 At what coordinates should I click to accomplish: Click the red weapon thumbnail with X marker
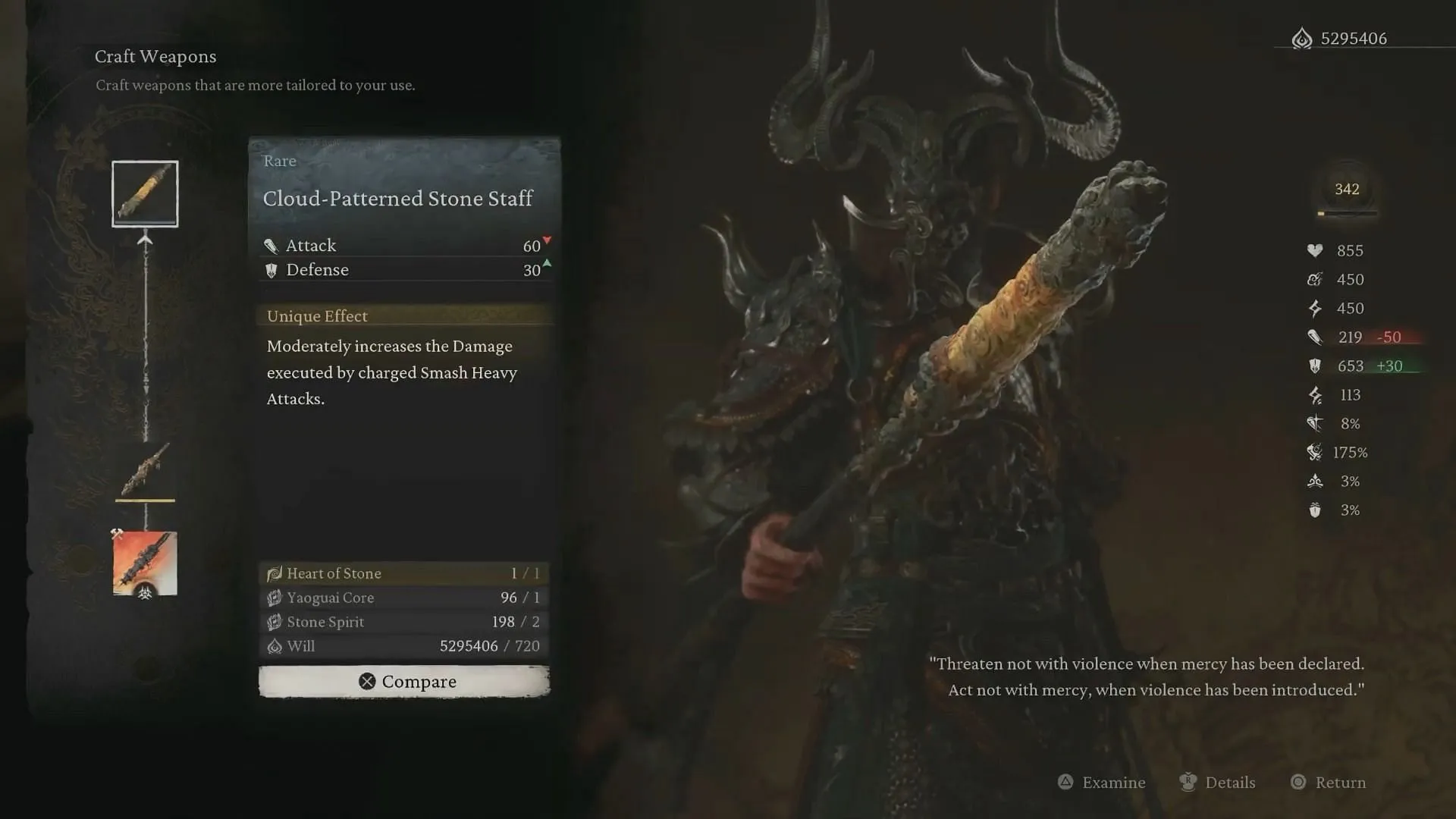pos(144,561)
